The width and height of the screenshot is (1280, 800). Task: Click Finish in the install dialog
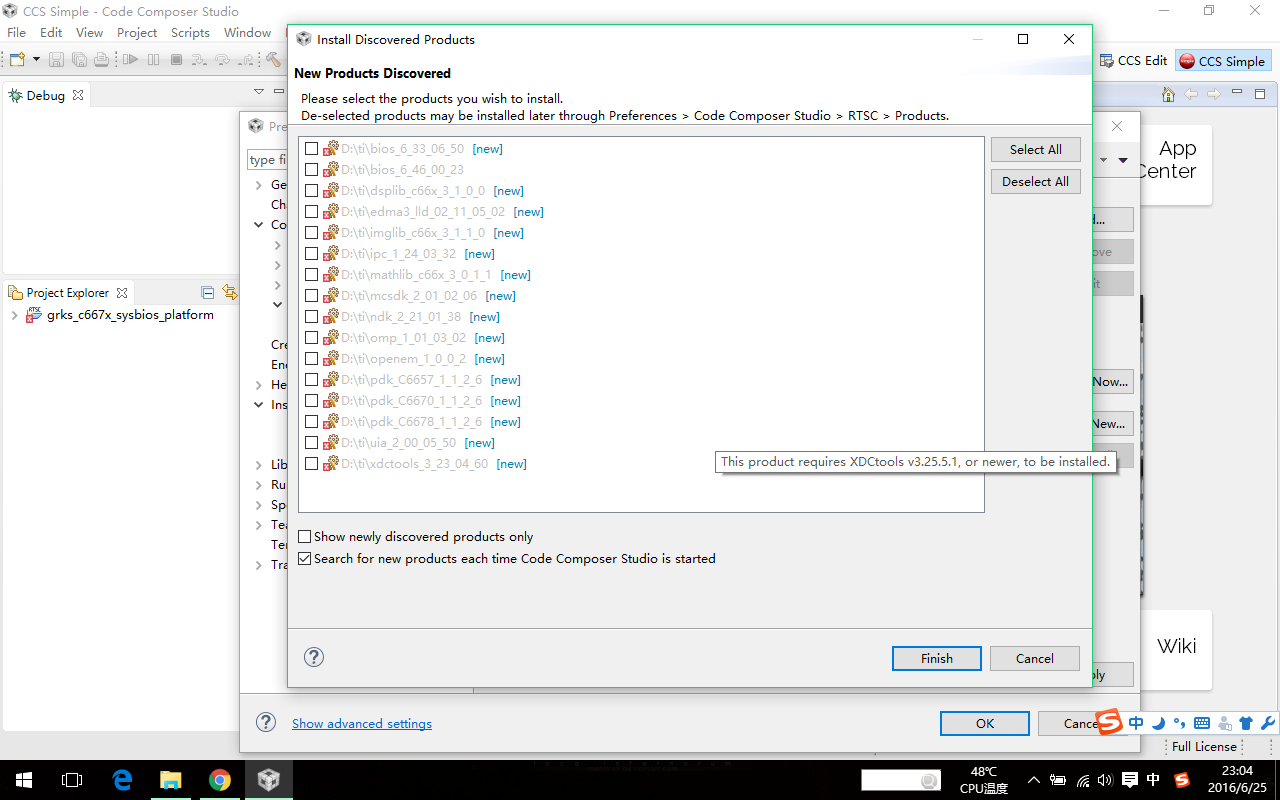click(937, 658)
